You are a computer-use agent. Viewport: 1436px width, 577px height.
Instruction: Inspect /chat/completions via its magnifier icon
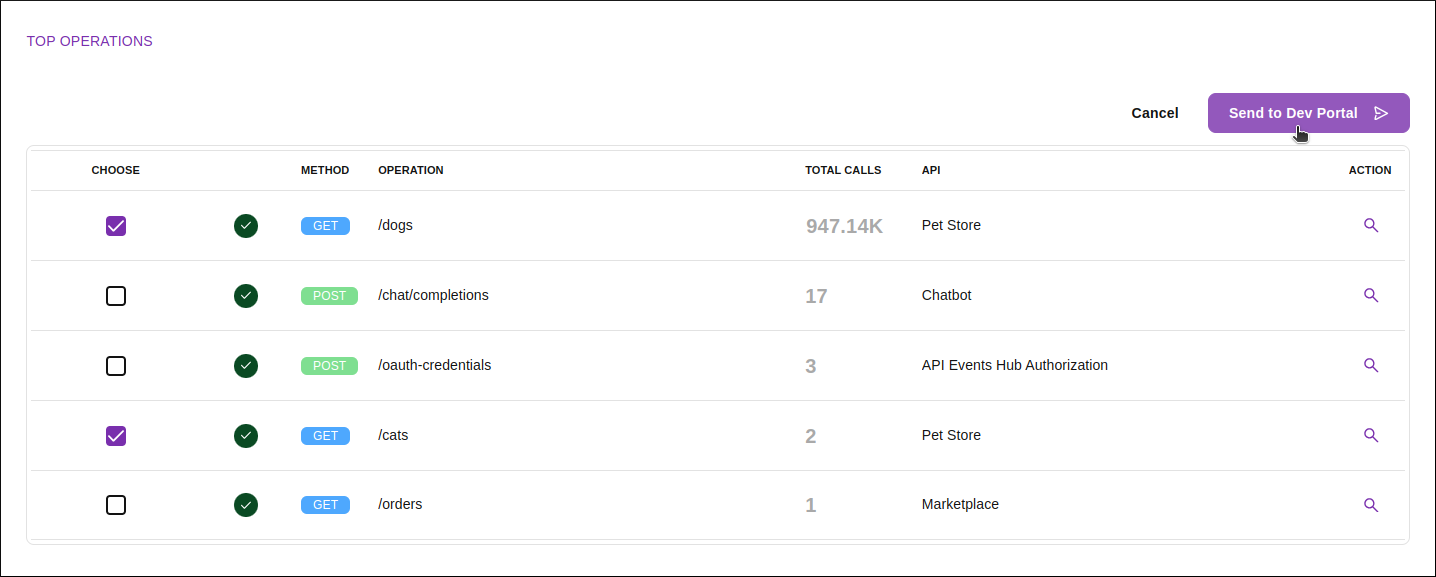(x=1371, y=296)
